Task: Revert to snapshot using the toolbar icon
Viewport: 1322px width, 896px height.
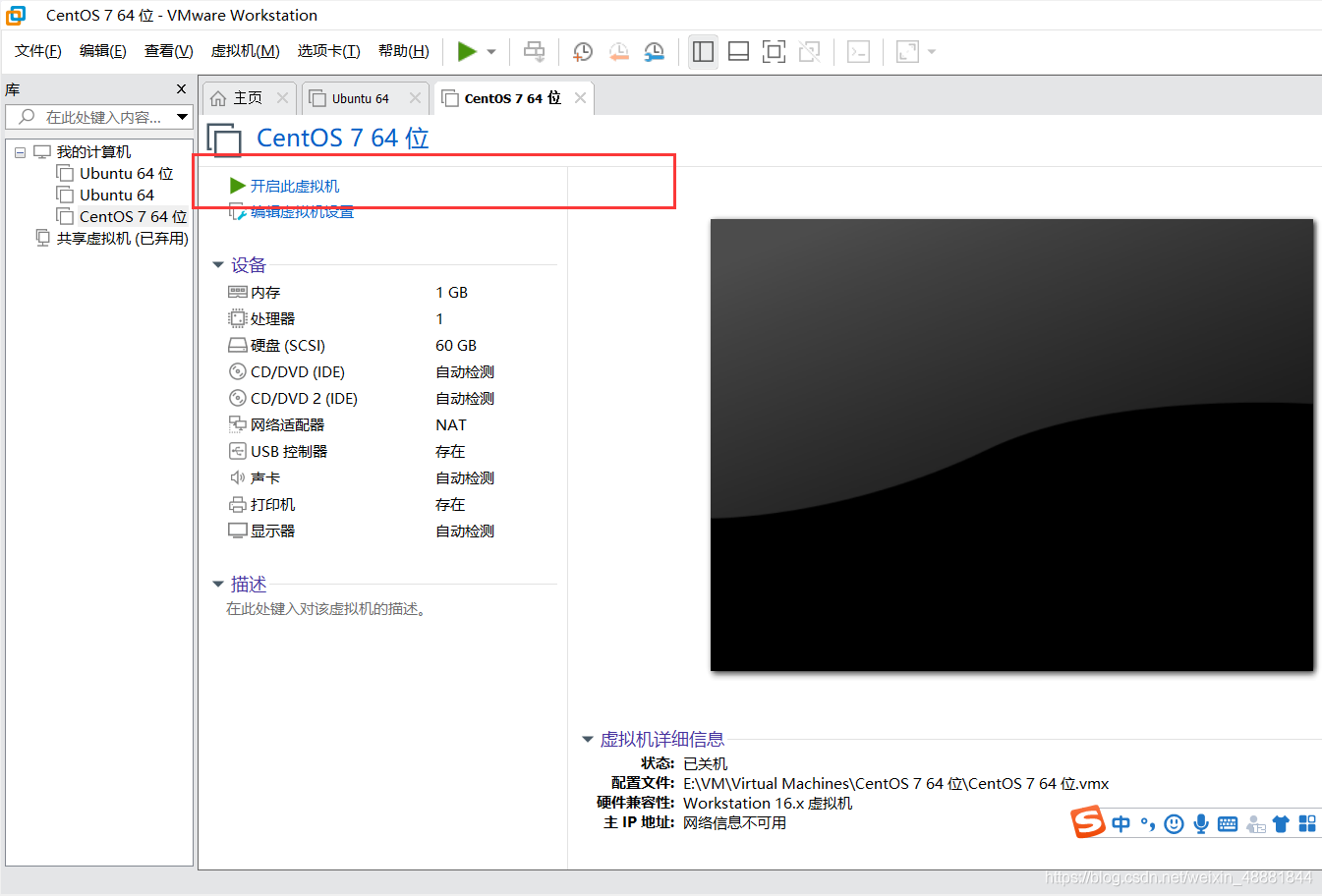Action: pos(618,52)
